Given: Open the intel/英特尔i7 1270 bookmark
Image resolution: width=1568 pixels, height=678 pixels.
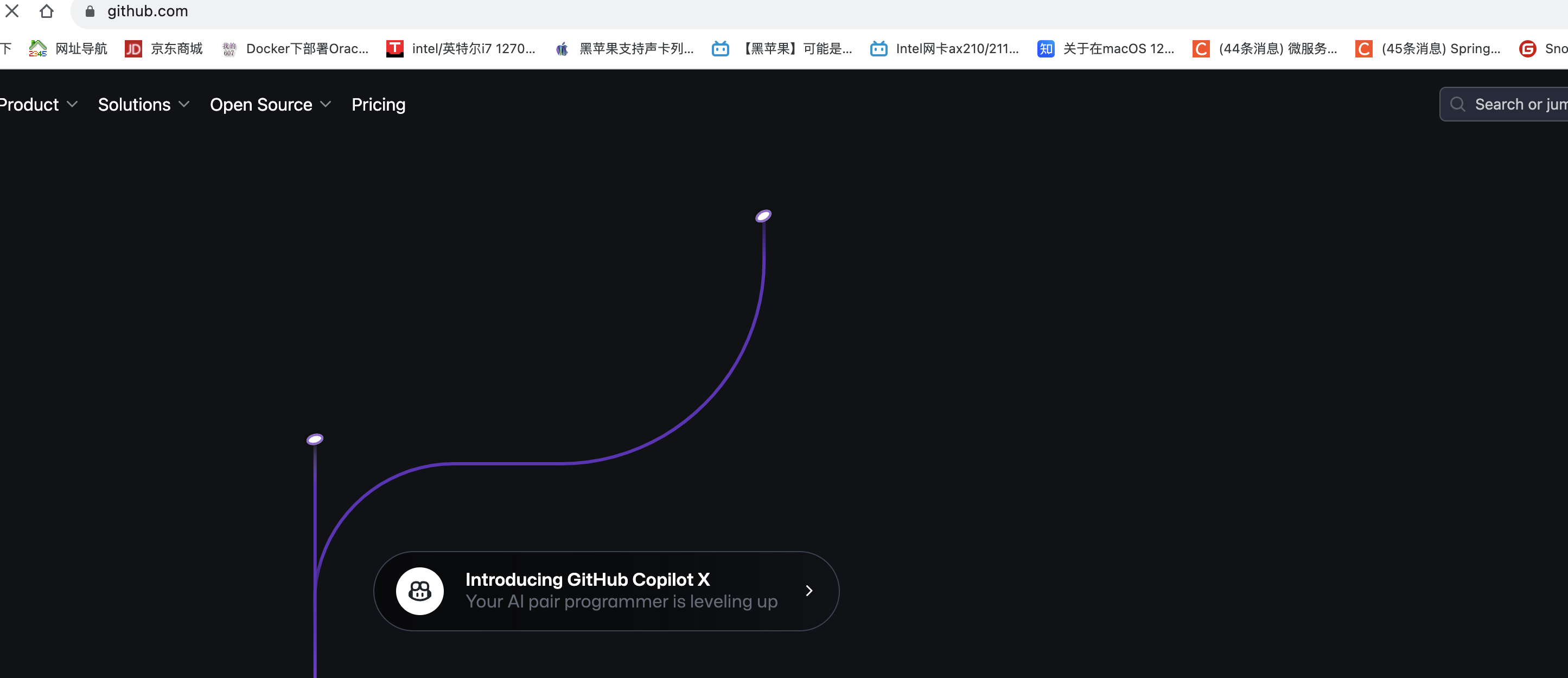Looking at the screenshot, I should tap(461, 49).
